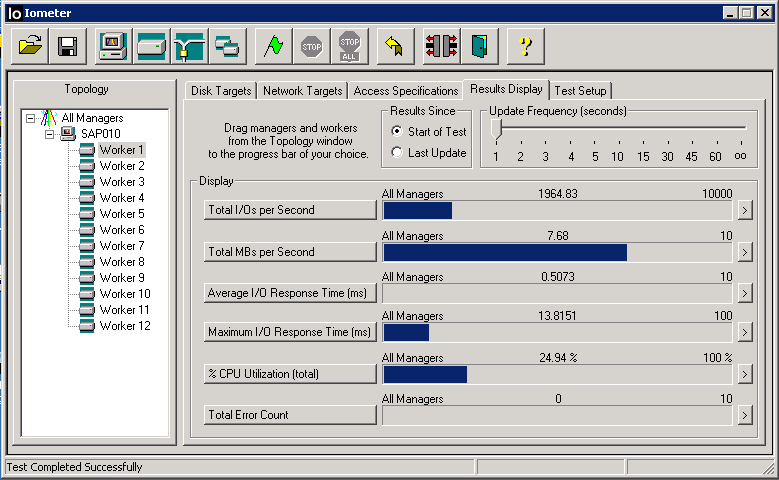
Task: Click the Update Frequency slider thumb
Action: pyautogui.click(x=496, y=129)
